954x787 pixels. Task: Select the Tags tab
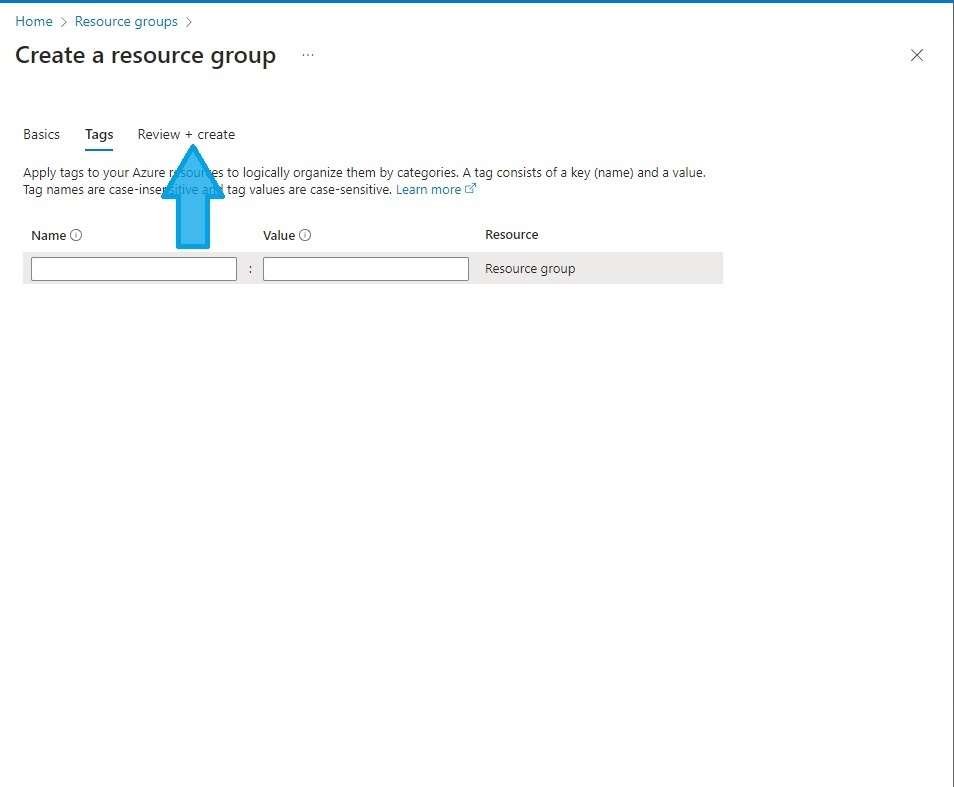(x=99, y=134)
